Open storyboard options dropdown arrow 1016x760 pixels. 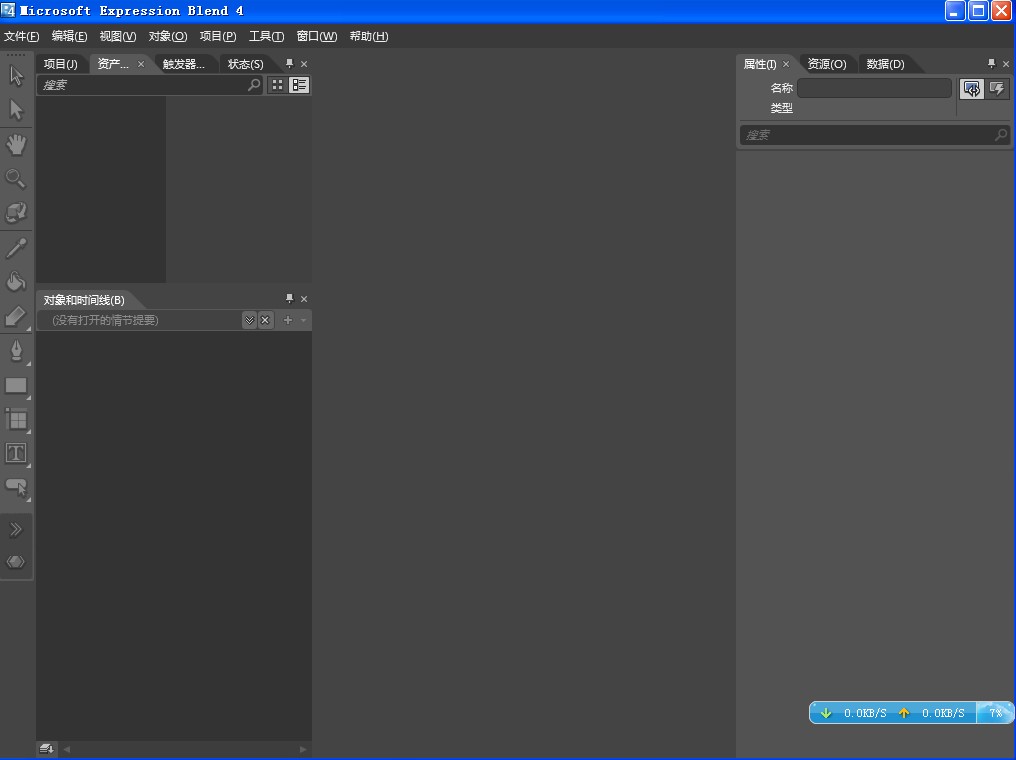303,320
